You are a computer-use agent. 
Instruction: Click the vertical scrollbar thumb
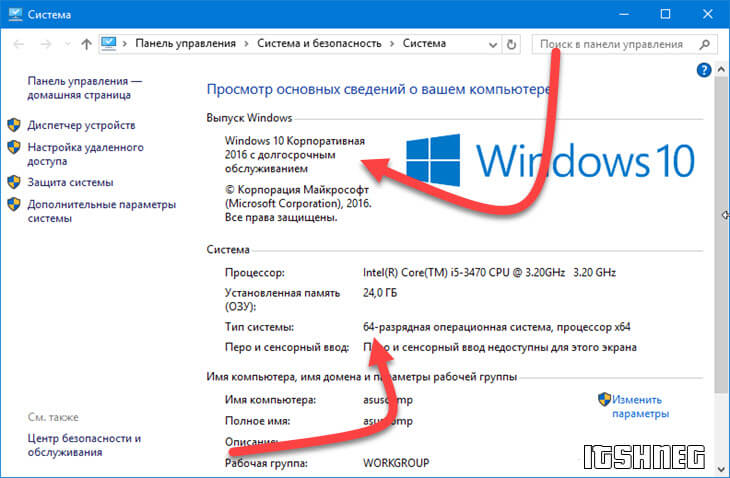click(721, 234)
